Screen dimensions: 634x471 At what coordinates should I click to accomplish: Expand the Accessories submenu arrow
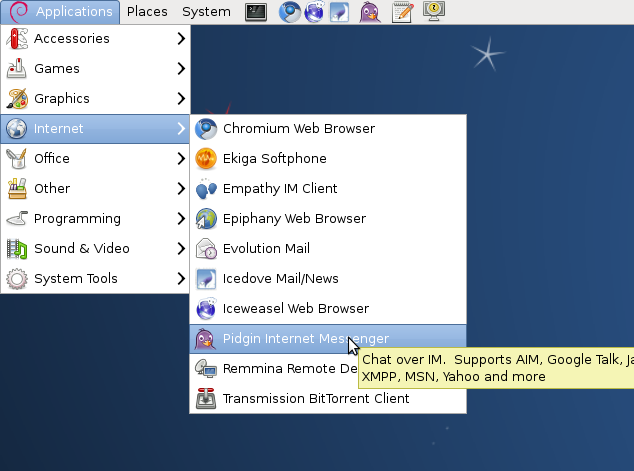click(x=181, y=38)
